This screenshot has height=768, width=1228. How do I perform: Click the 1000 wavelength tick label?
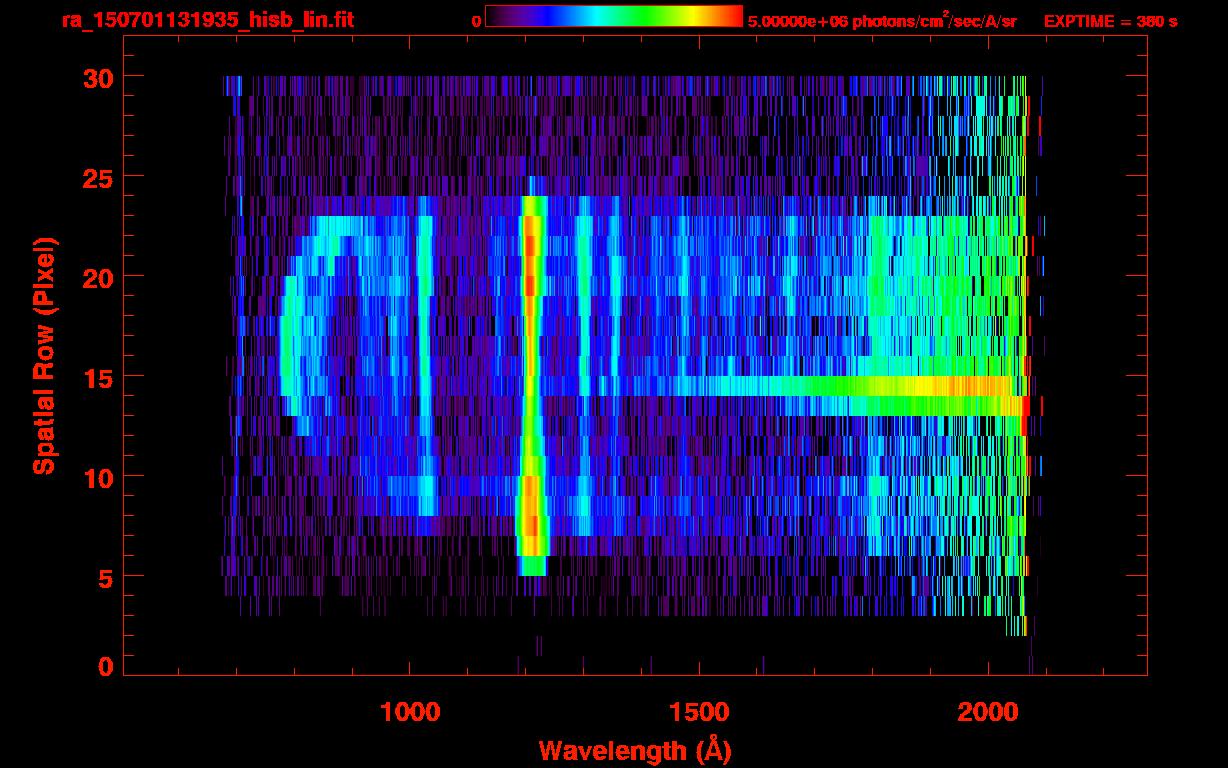point(410,712)
